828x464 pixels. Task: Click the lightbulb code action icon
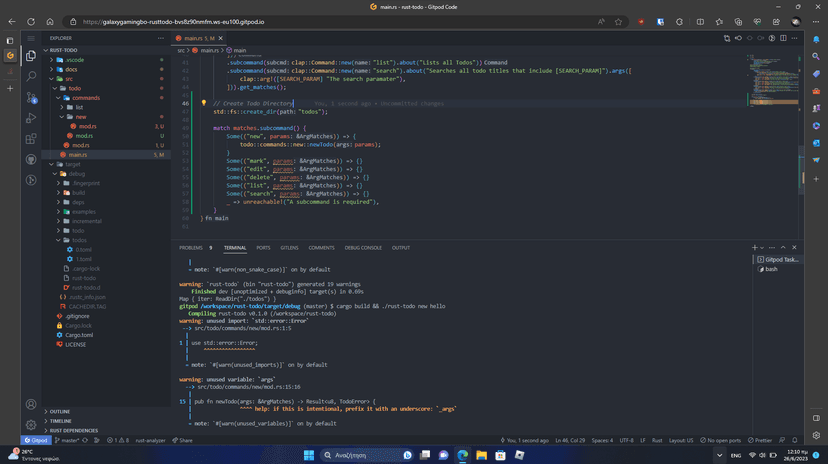click(x=203, y=103)
